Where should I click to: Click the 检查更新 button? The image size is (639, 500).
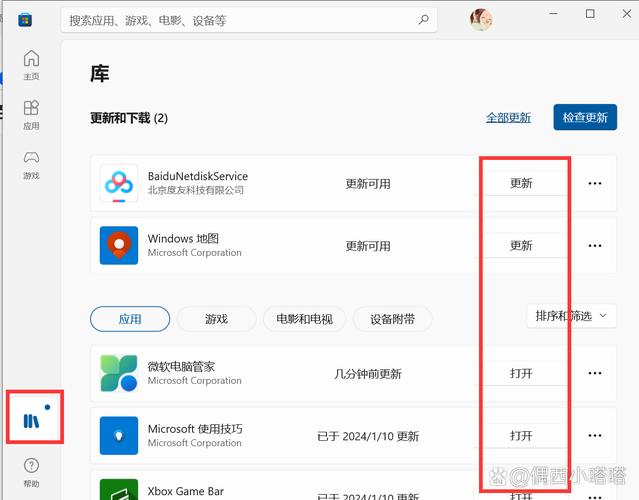(585, 117)
